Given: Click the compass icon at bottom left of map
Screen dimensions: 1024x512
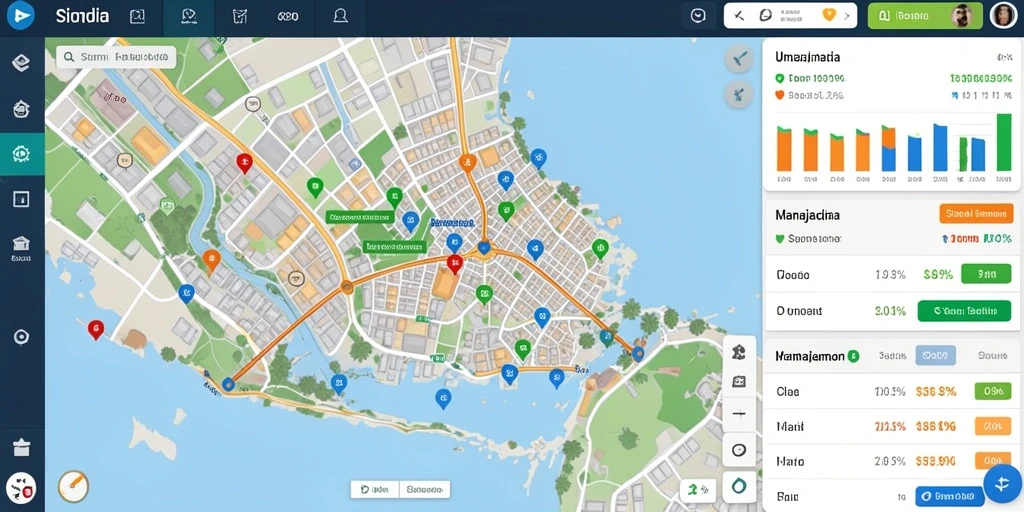Looking at the screenshot, I should pos(73,486).
